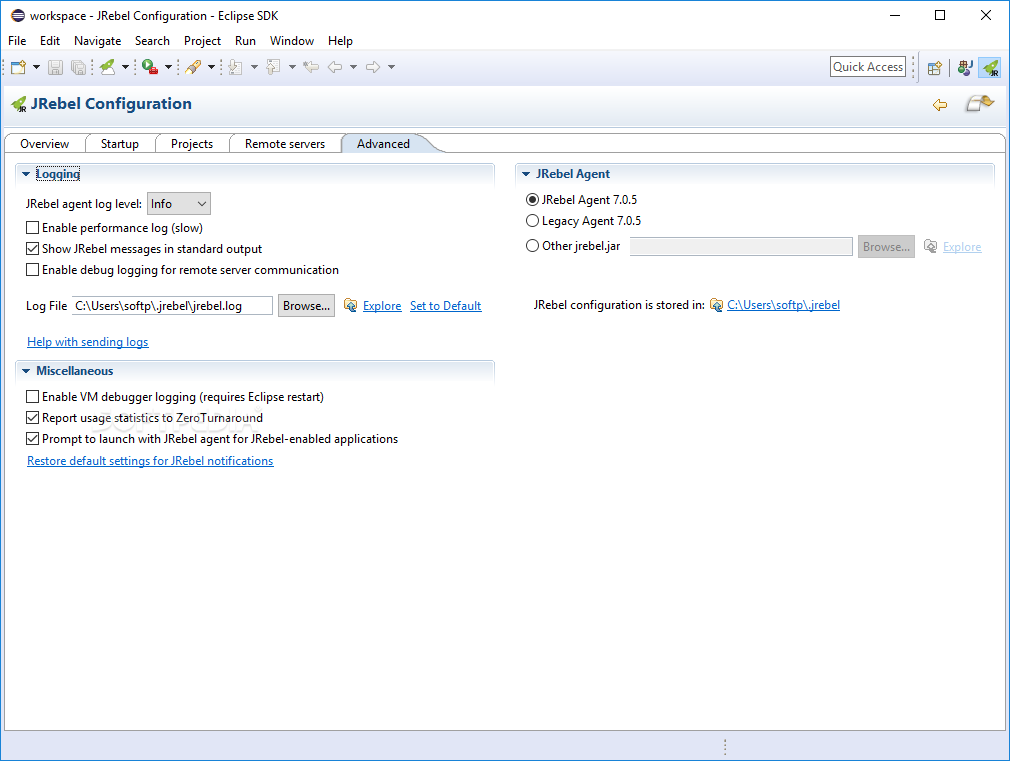Screen dimensions: 1010x761
Task: Click the folder icon beside Log File Explore
Action: coord(350,305)
